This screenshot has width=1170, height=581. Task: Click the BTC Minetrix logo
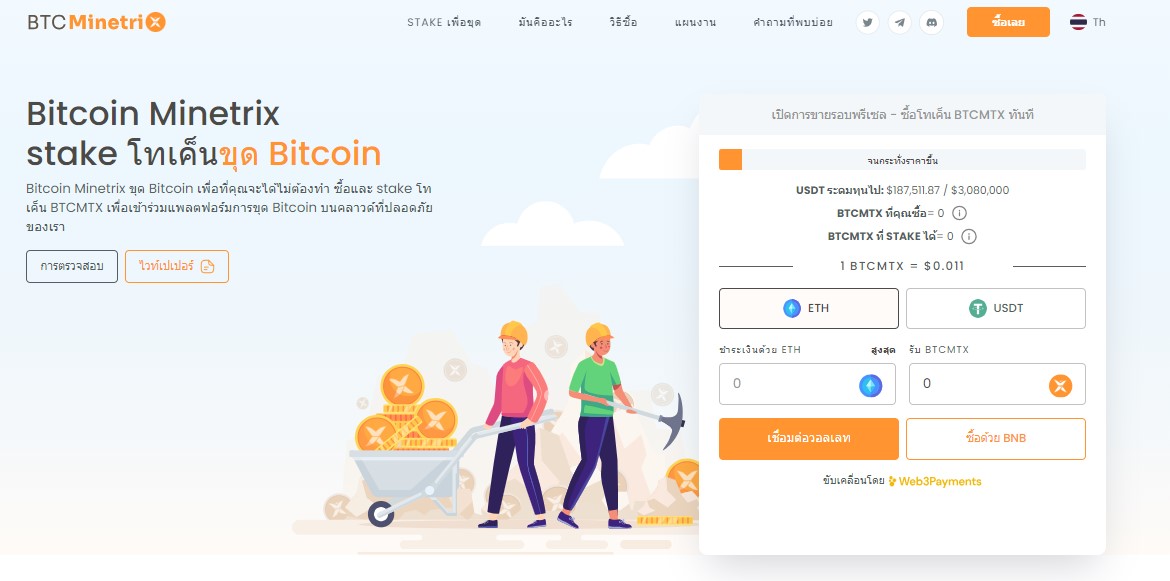[96, 22]
